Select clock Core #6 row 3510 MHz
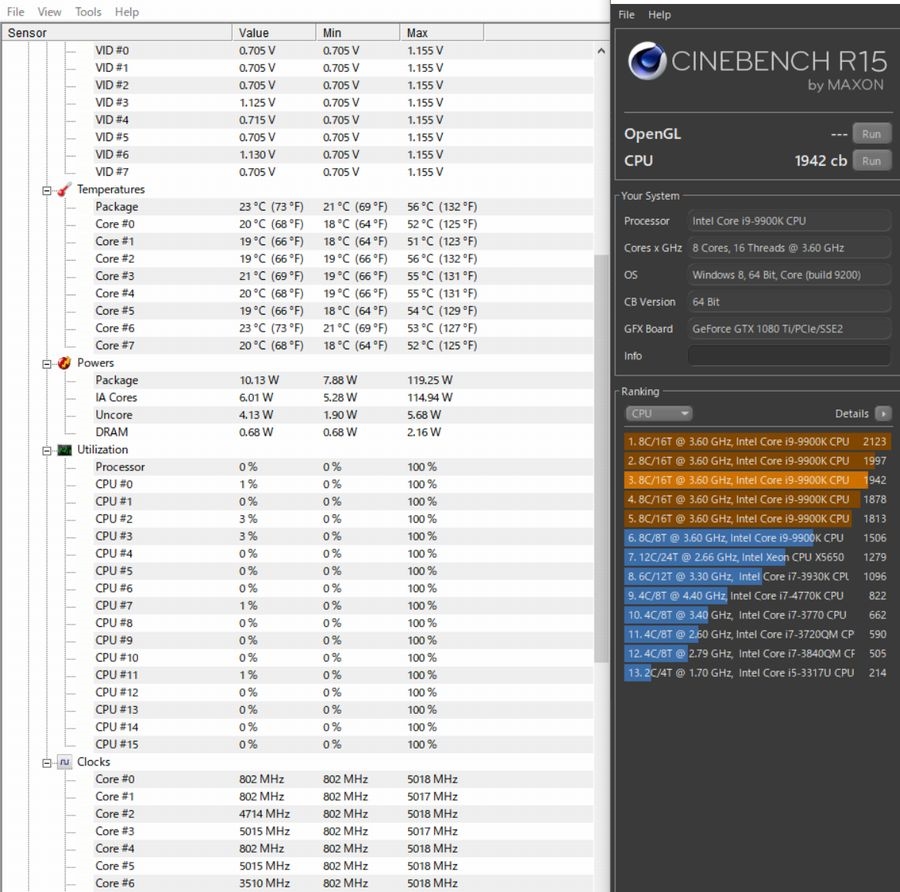900x892 pixels. point(343,883)
